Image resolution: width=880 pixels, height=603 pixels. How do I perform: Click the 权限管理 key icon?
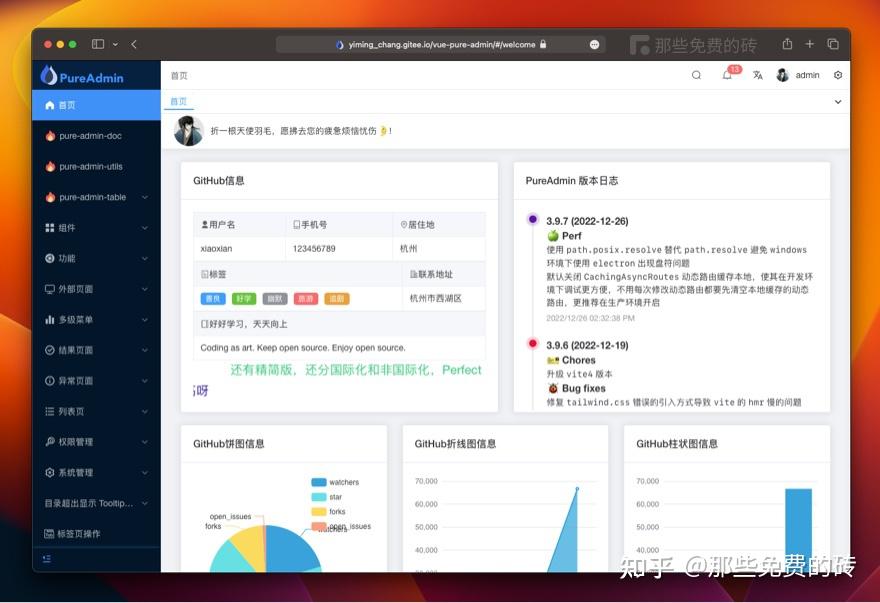point(49,442)
